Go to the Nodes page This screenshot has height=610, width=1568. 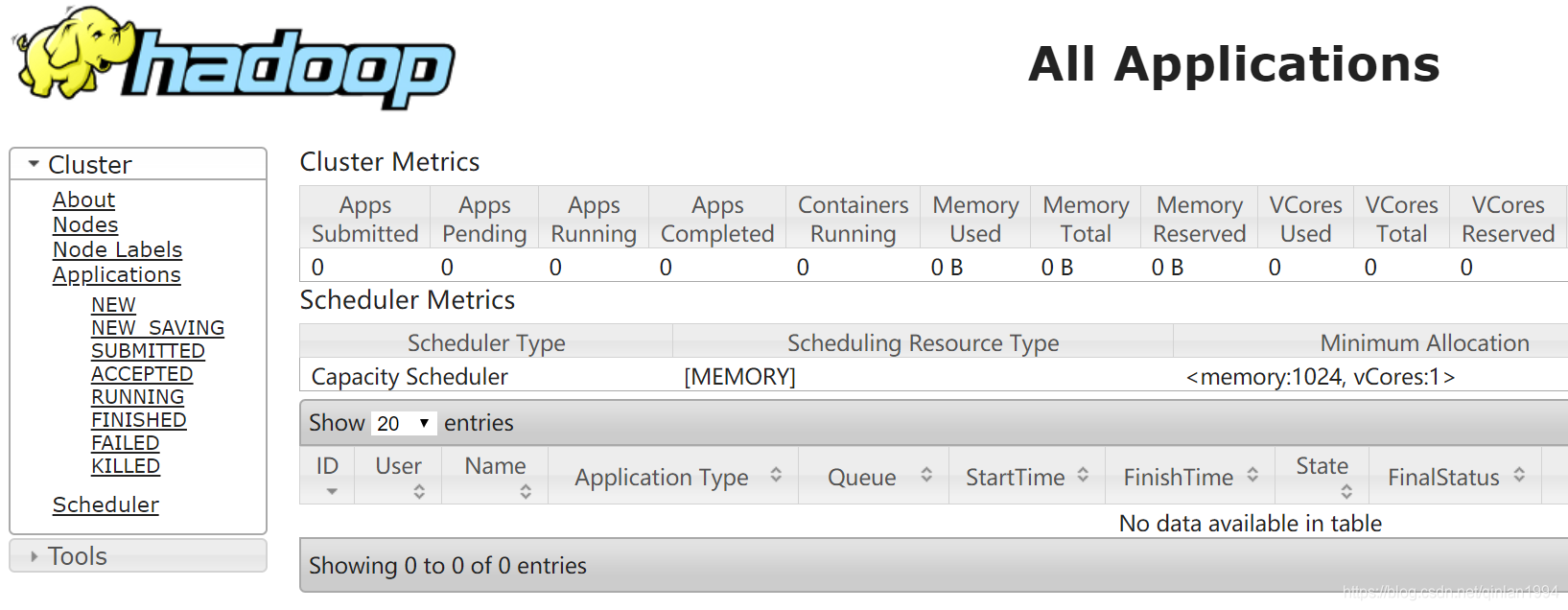pos(85,224)
